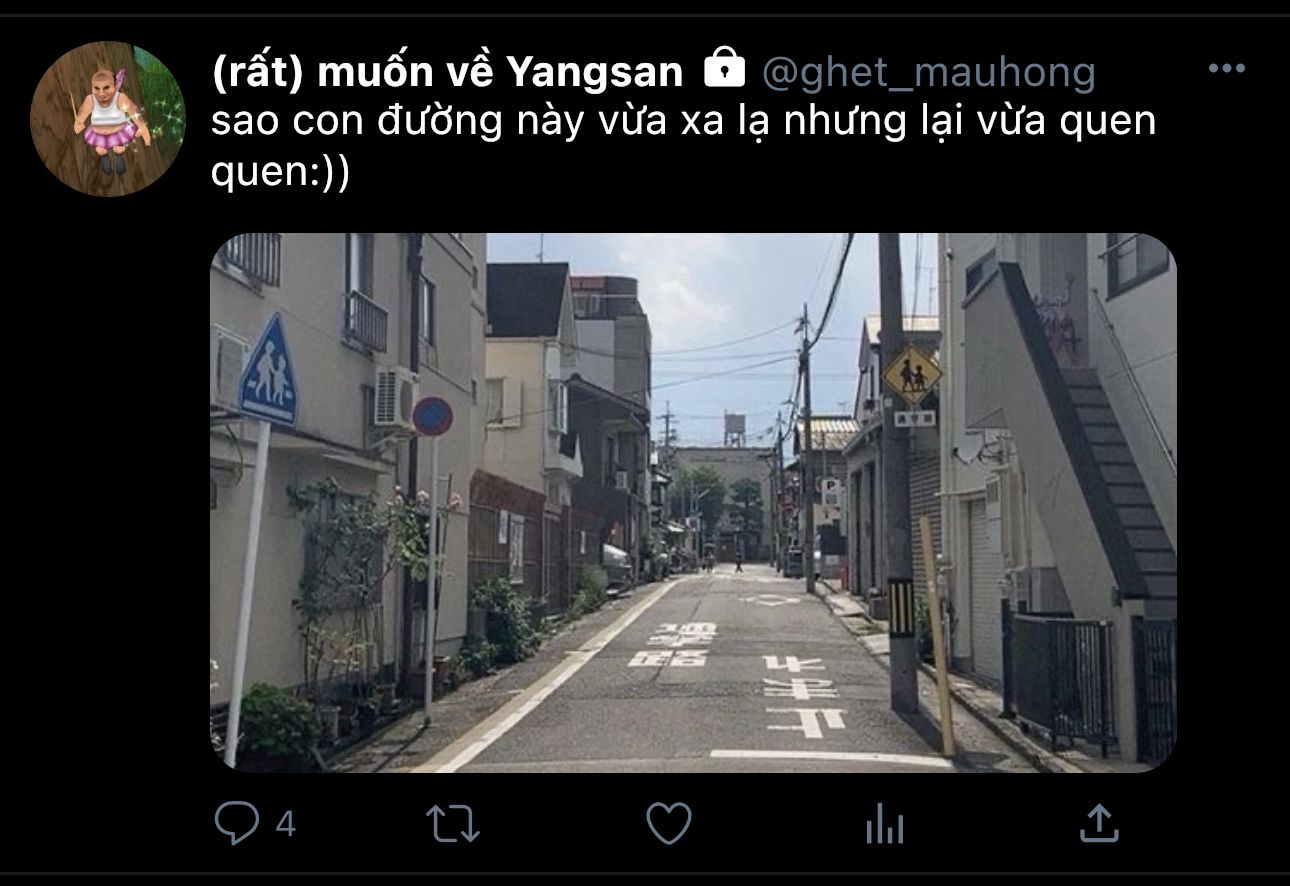The image size is (1290, 886).
Task: Click the retweet arrows icon
Action: click(x=453, y=824)
